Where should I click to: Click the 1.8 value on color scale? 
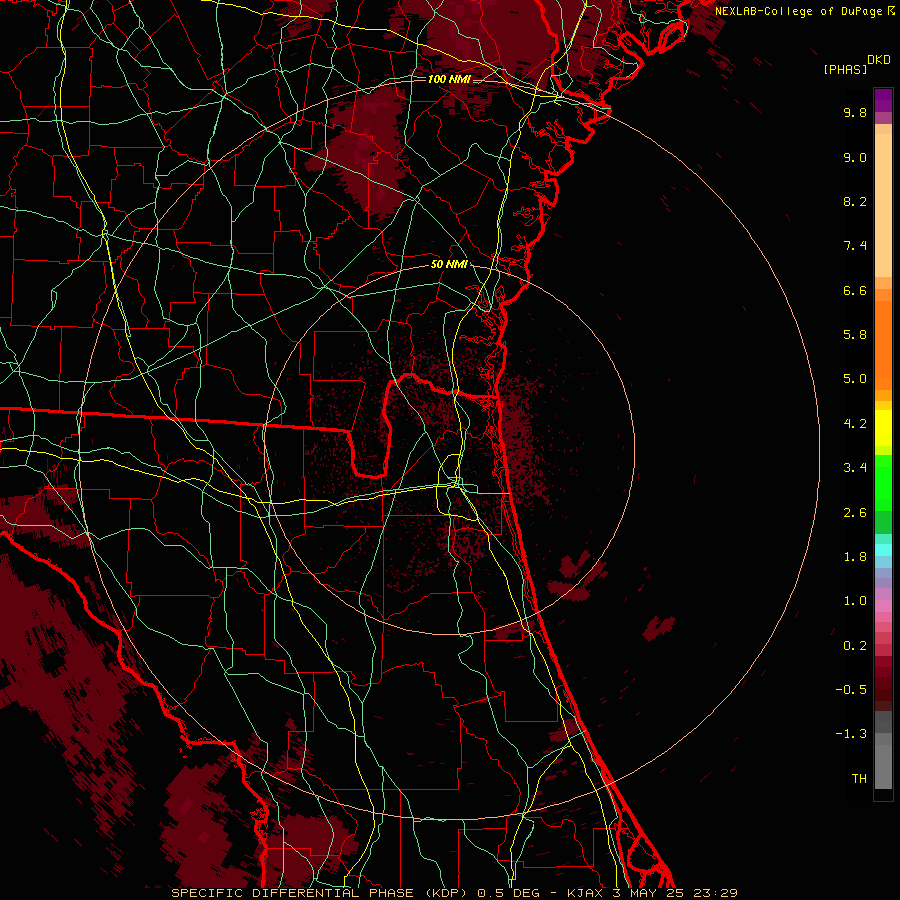pyautogui.click(x=855, y=557)
